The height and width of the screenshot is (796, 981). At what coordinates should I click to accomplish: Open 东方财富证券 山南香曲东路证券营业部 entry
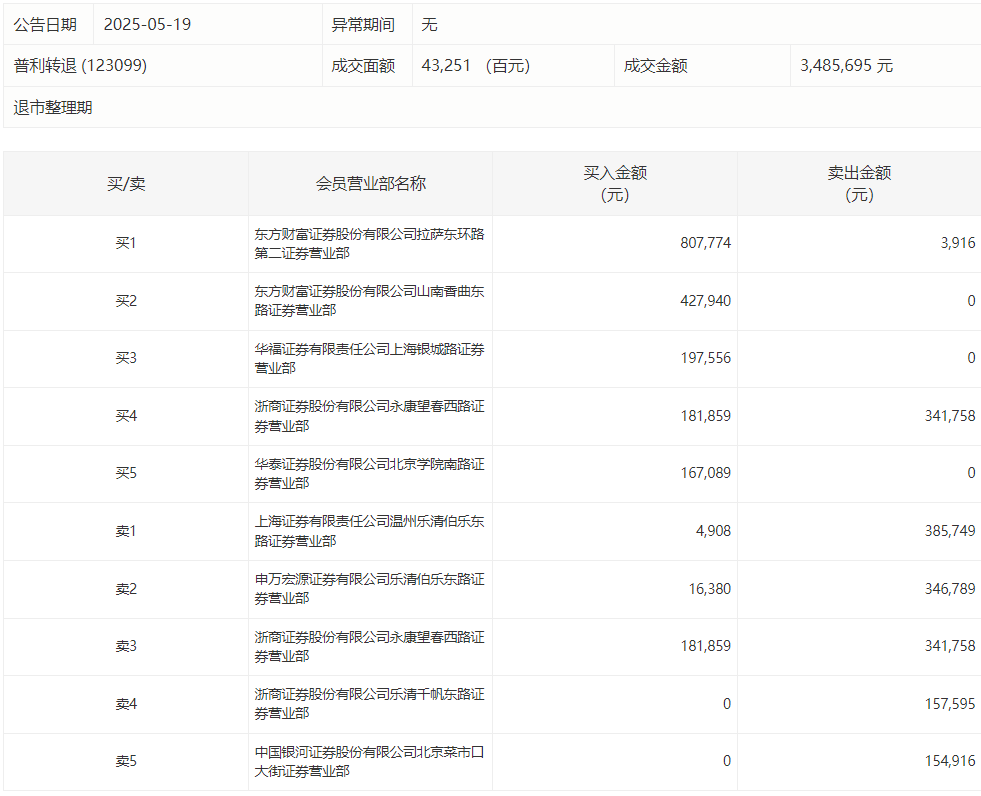pos(369,301)
